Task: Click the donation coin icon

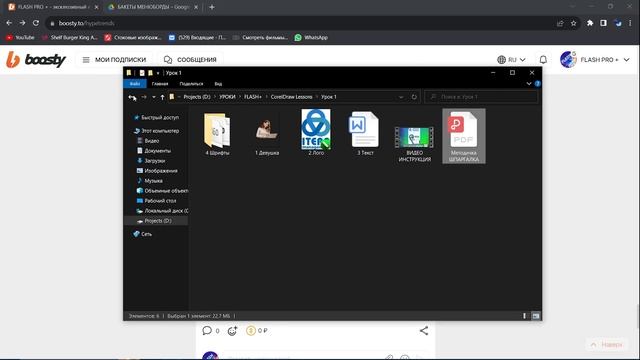Action: 251,331
